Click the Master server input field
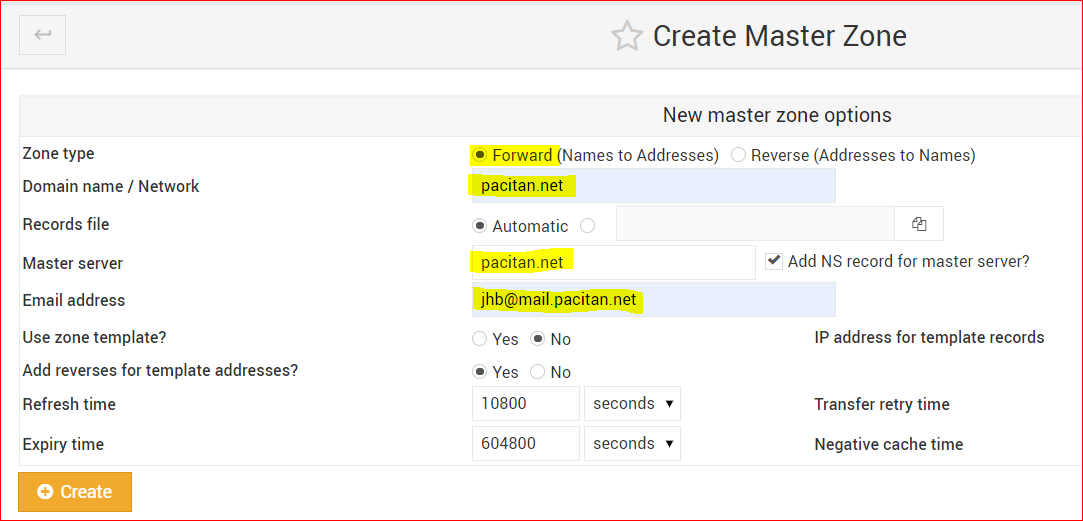Image resolution: width=1083 pixels, height=521 pixels. (x=613, y=263)
